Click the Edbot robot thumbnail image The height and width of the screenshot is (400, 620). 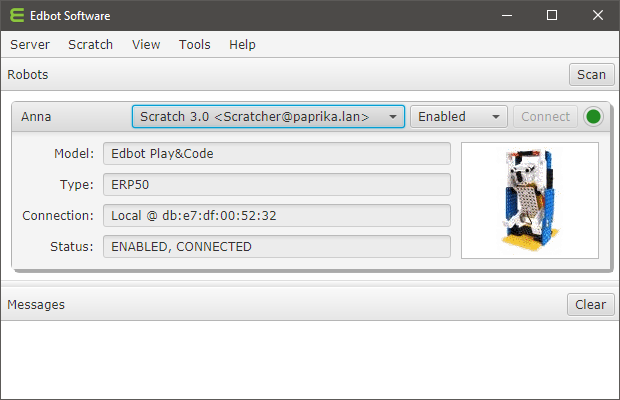point(530,200)
